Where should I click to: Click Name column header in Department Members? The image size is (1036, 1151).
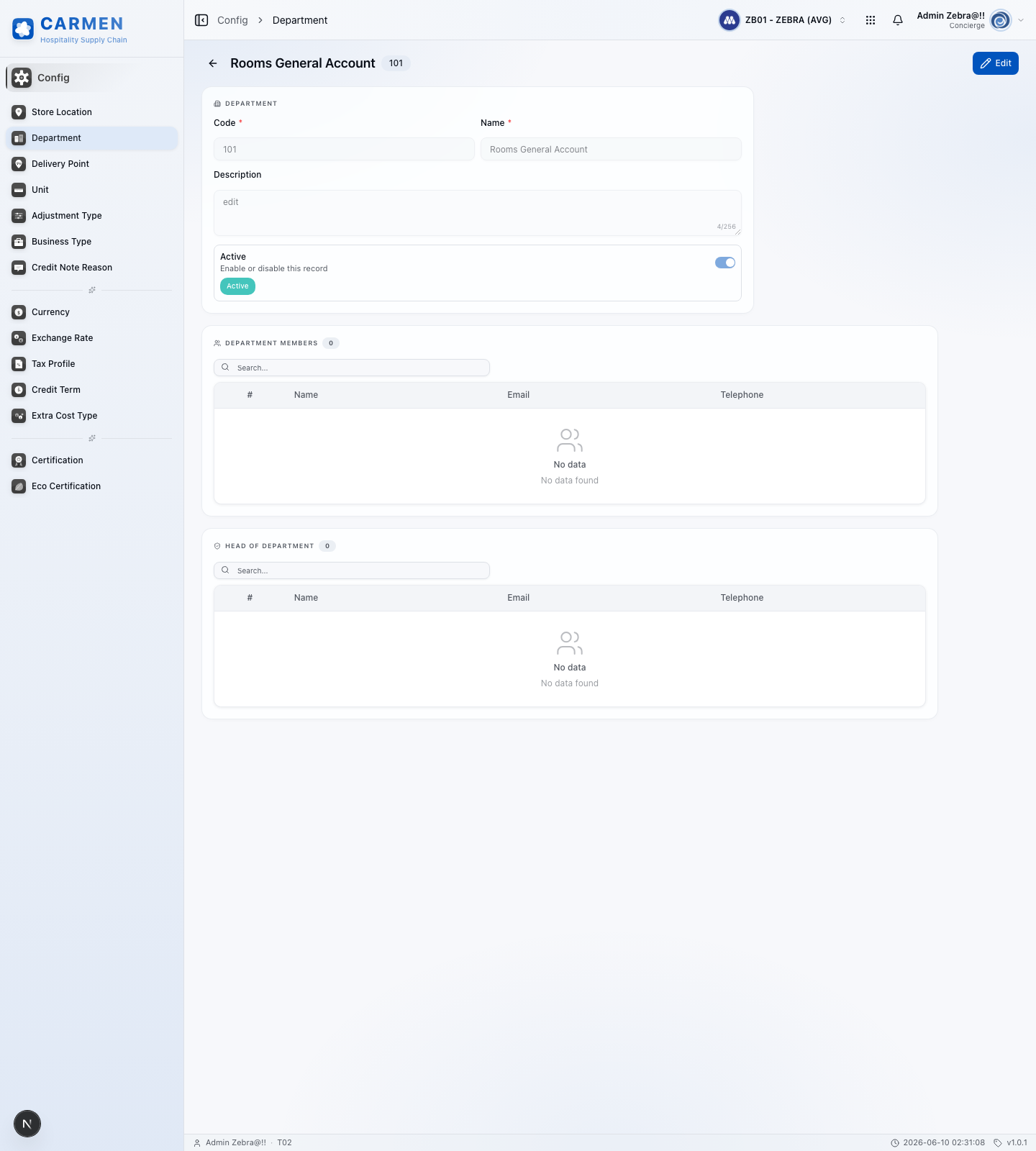306,395
